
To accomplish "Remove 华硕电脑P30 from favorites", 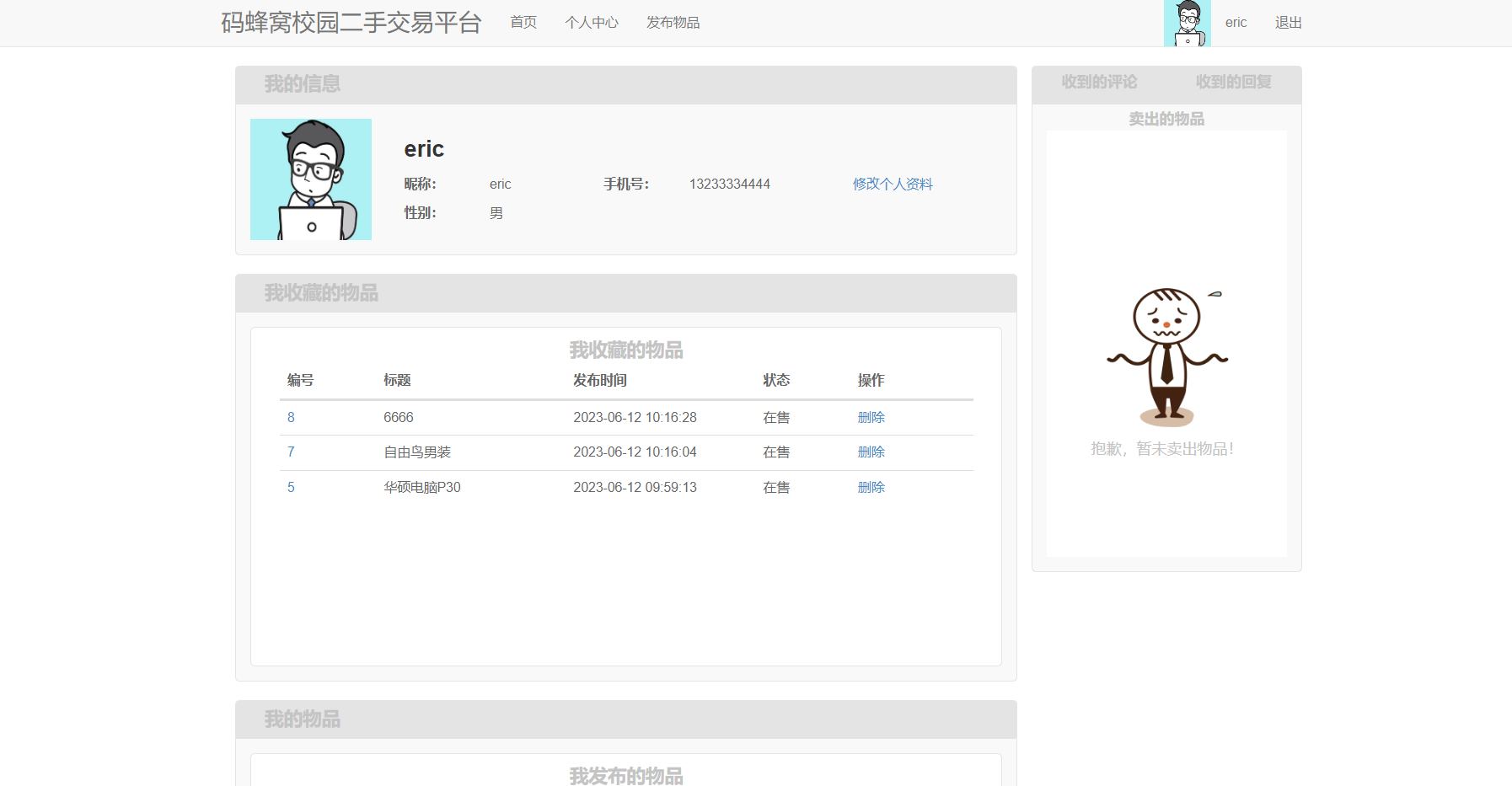I will [x=871, y=487].
